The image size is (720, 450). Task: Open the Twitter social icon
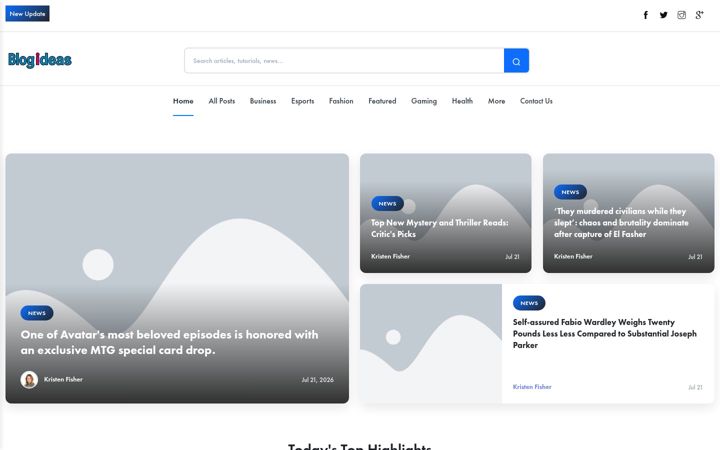664,15
